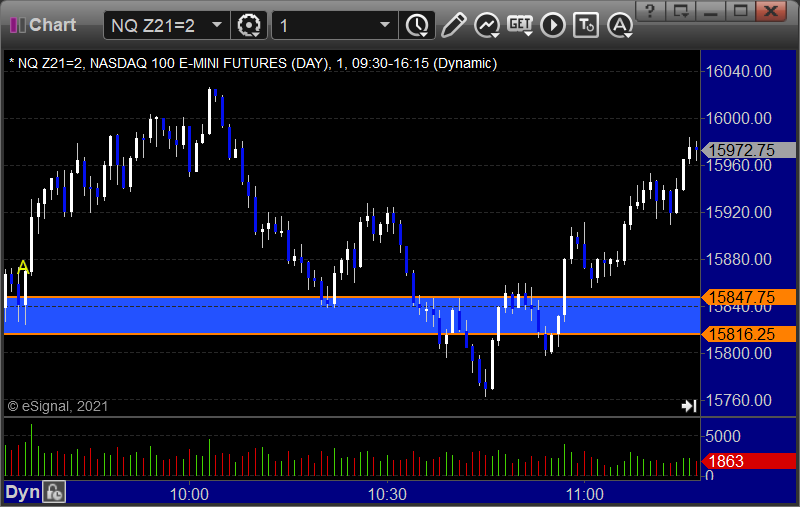Select the pencil drawing tools icon
The image size is (800, 507).
[x=453, y=25]
